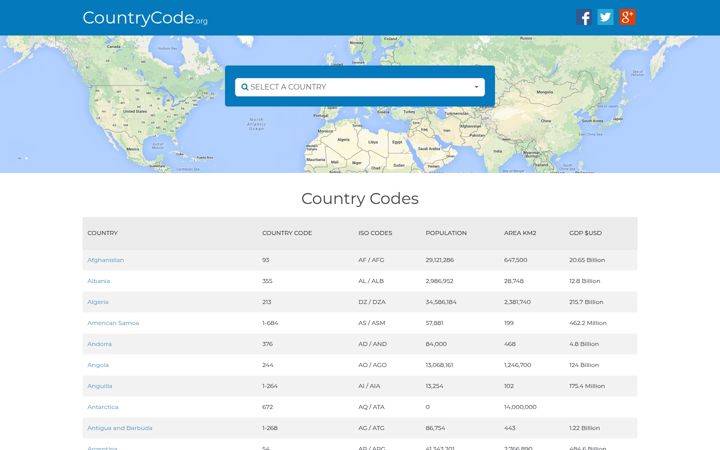Image resolution: width=720 pixels, height=450 pixels.
Task: Select Afghanistan's country code 93
Action: click(266, 260)
